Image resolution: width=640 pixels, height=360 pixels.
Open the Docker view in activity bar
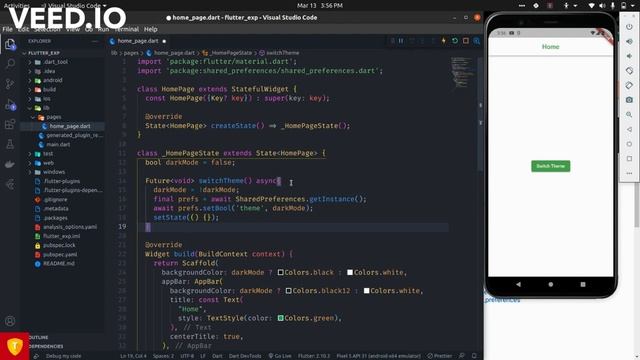coord(10,164)
